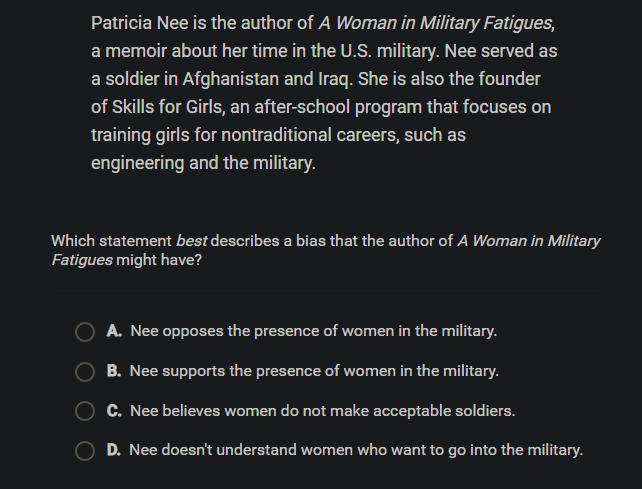Viewport: 642px width, 489px height.
Task: Click the name "Patricia Nee" starting the passage
Action: pos(140,23)
